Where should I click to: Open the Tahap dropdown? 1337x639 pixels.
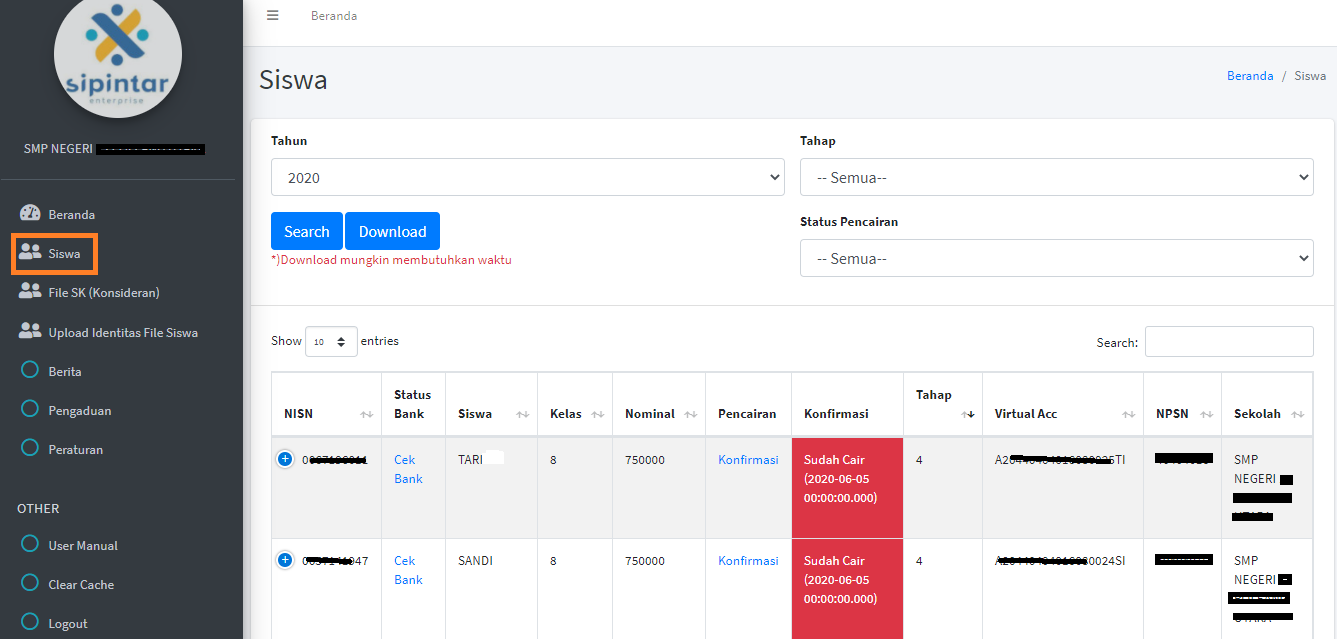point(1056,178)
